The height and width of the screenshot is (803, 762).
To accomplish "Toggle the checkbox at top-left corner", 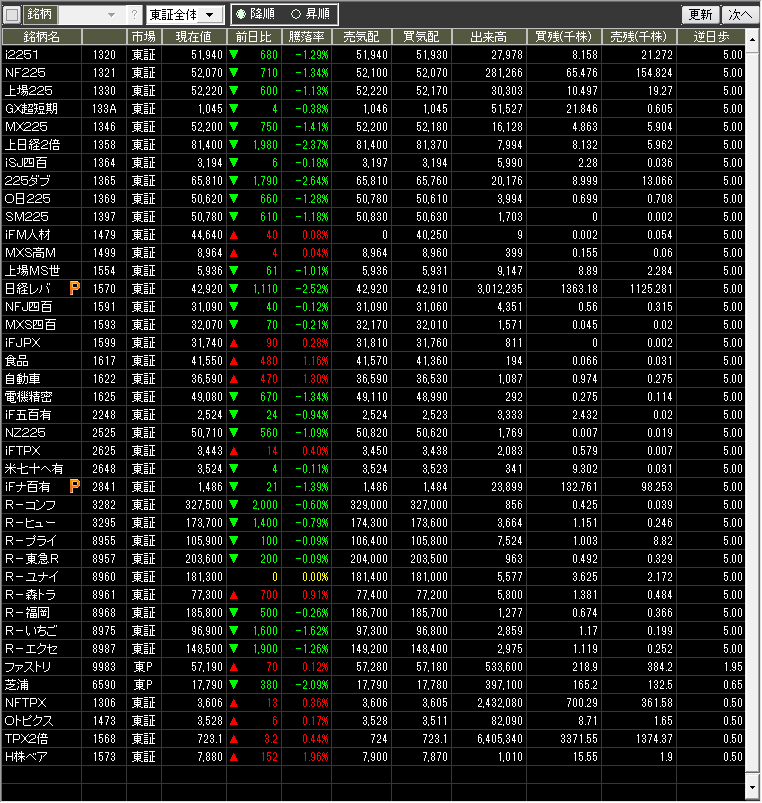I will click(12, 15).
